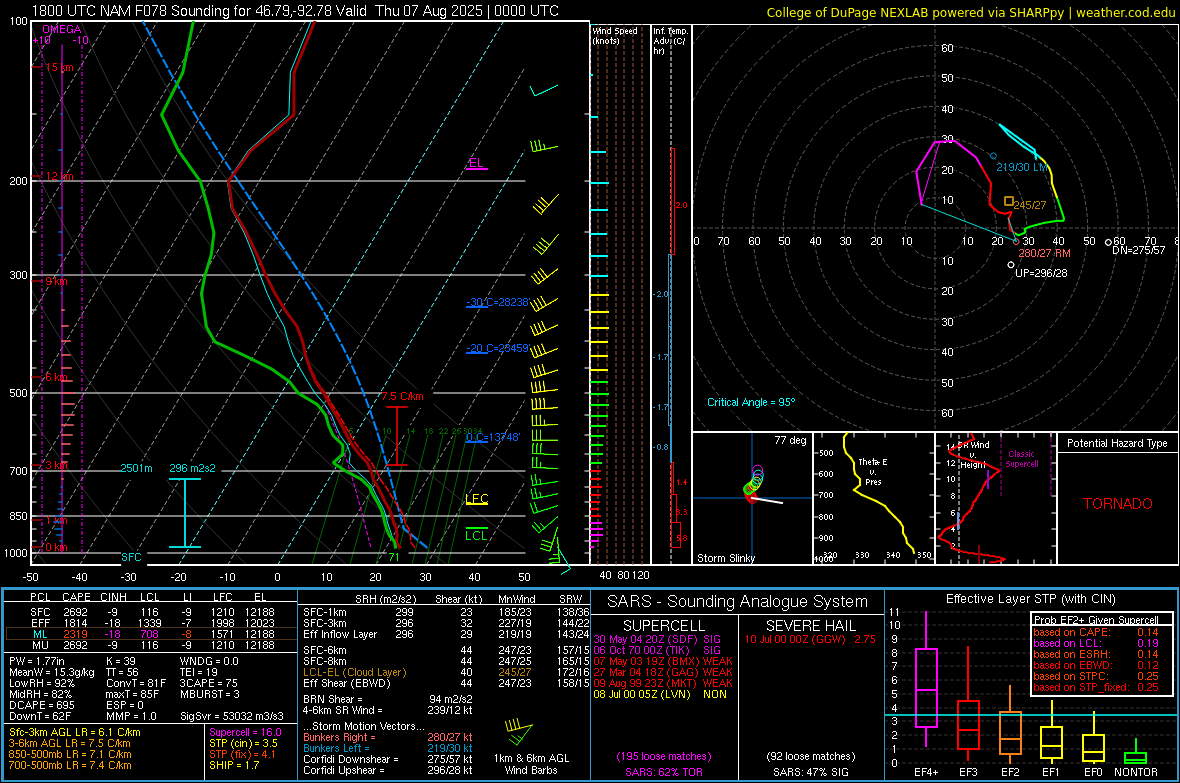Click the 'OMEGA' label

pos(62,29)
